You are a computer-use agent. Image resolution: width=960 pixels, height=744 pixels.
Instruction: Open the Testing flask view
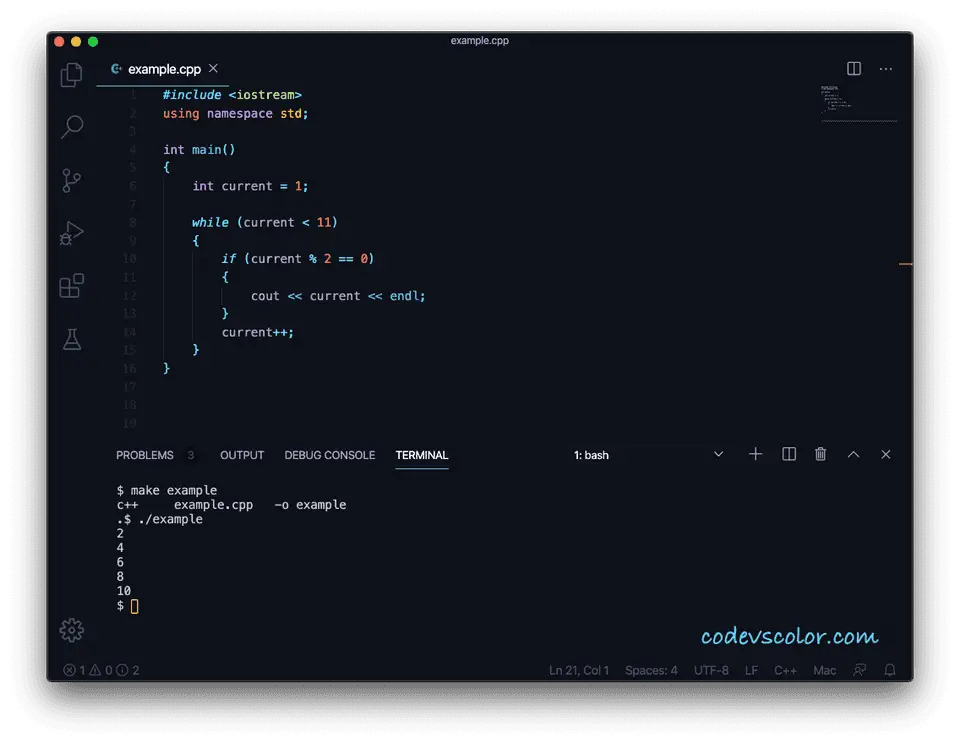(72, 339)
